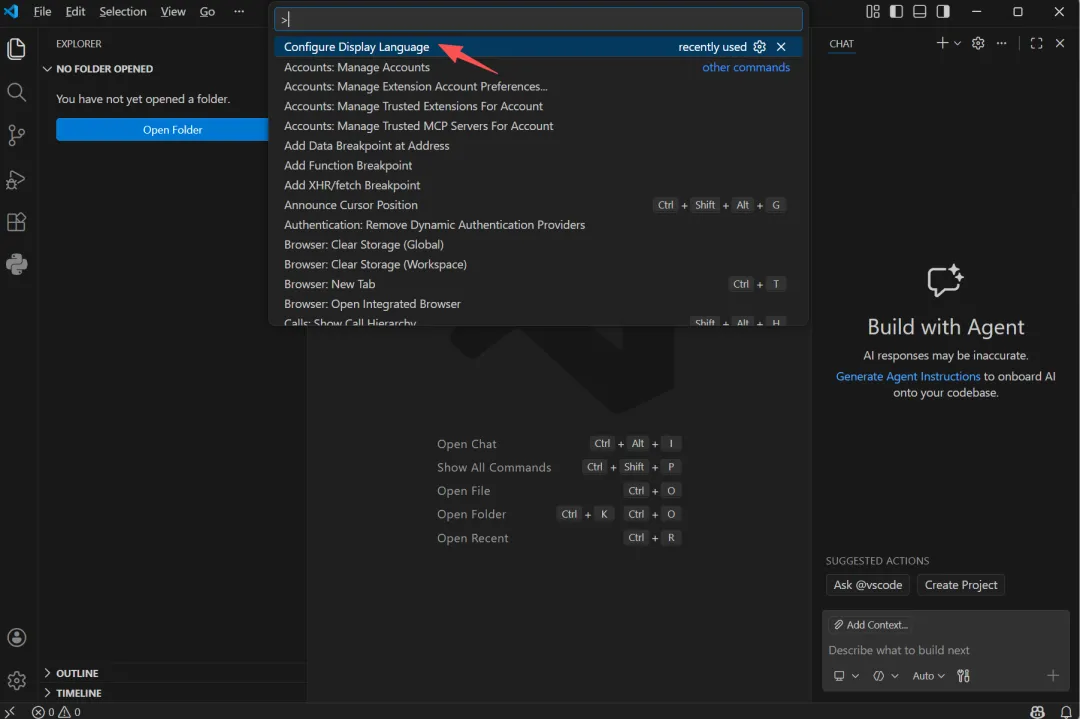Open chat settings gear icon
Viewport: 1080px width, 719px height.
coord(978,43)
